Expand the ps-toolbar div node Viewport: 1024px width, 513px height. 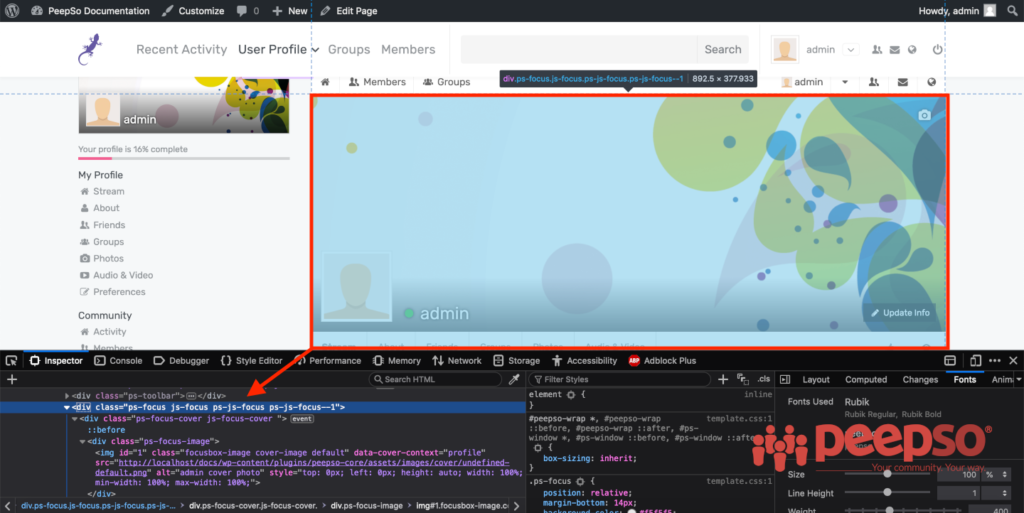[x=68, y=396]
